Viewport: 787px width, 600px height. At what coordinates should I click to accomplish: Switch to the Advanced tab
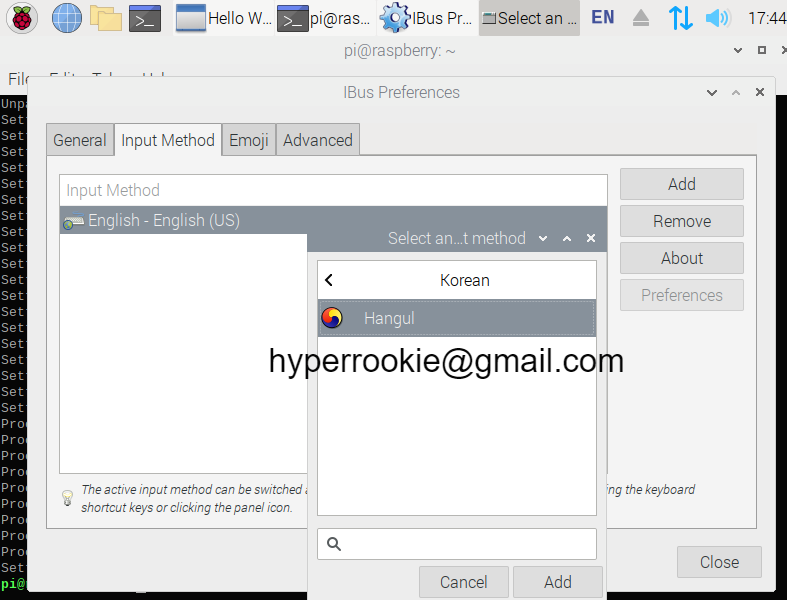(318, 140)
